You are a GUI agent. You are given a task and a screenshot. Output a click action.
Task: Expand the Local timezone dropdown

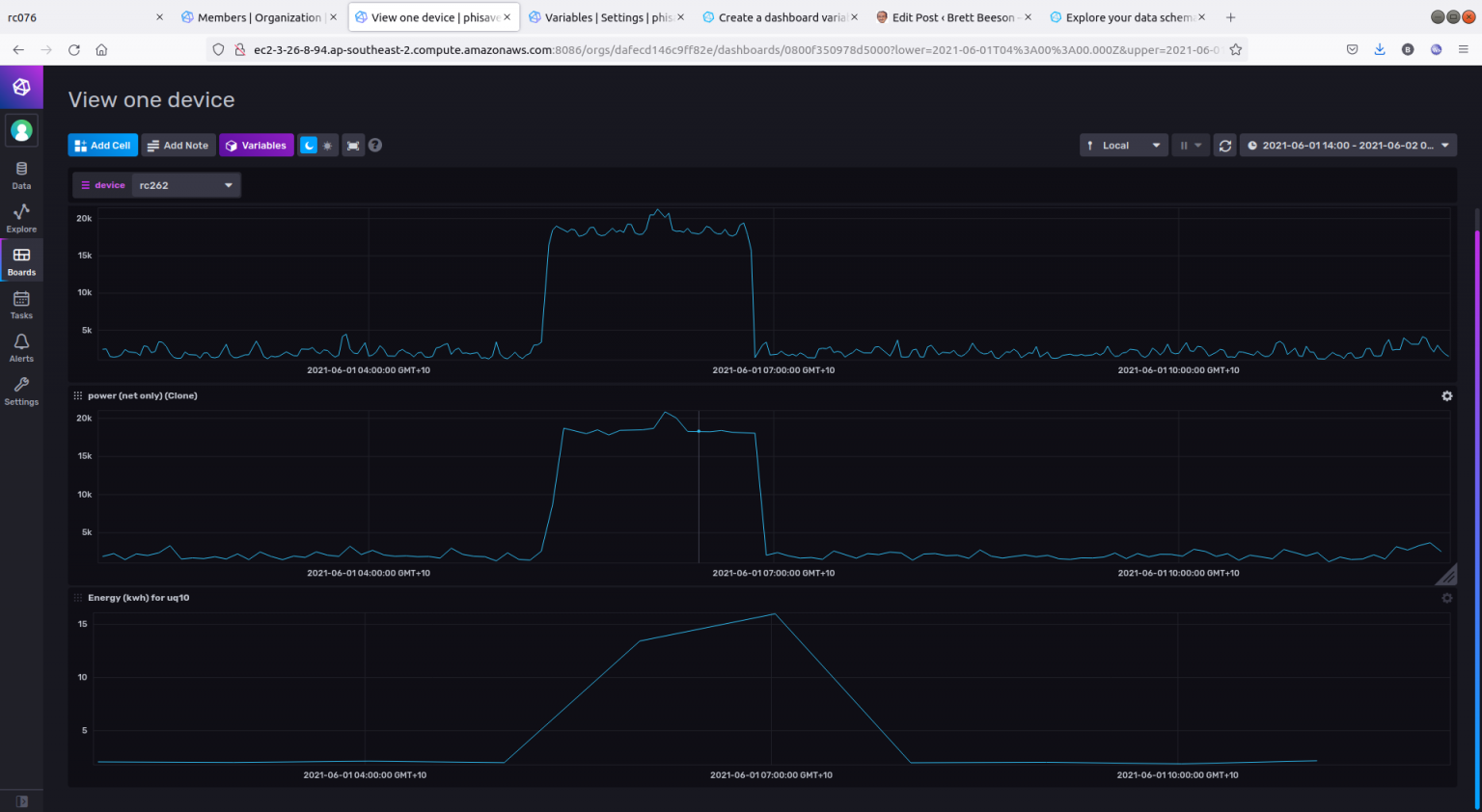(x=1123, y=145)
